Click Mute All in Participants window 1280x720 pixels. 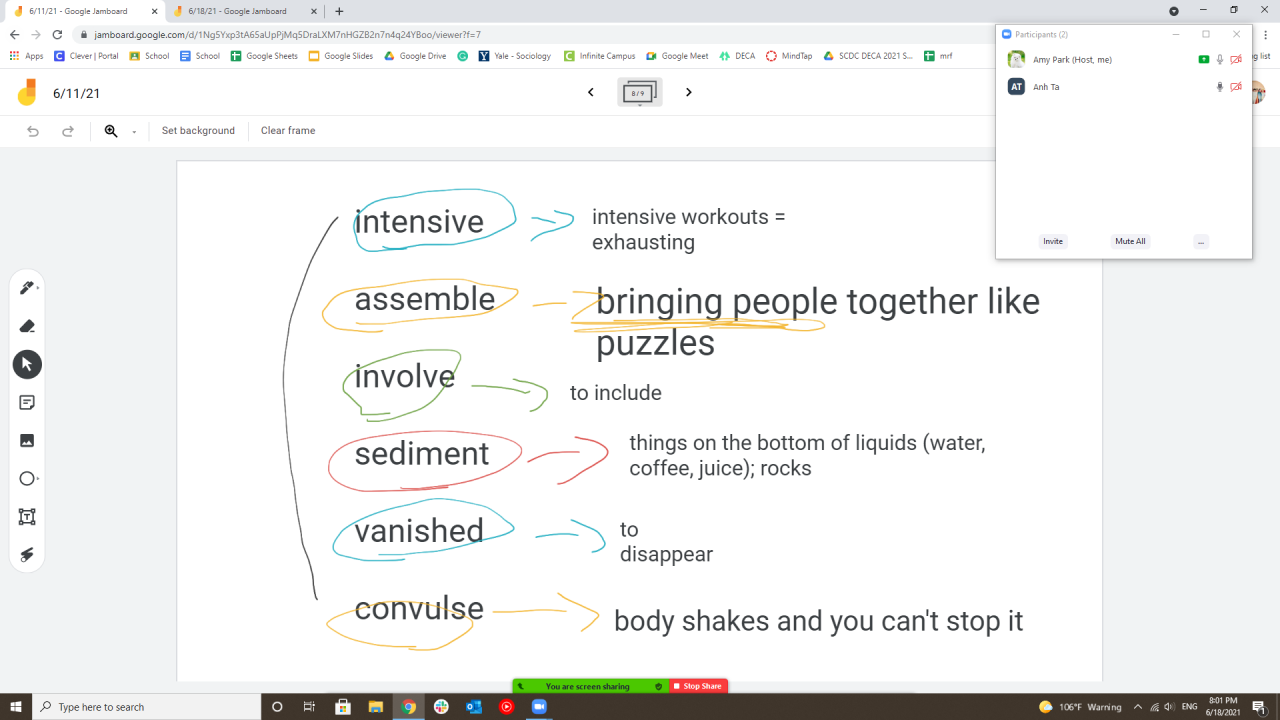(x=1130, y=241)
